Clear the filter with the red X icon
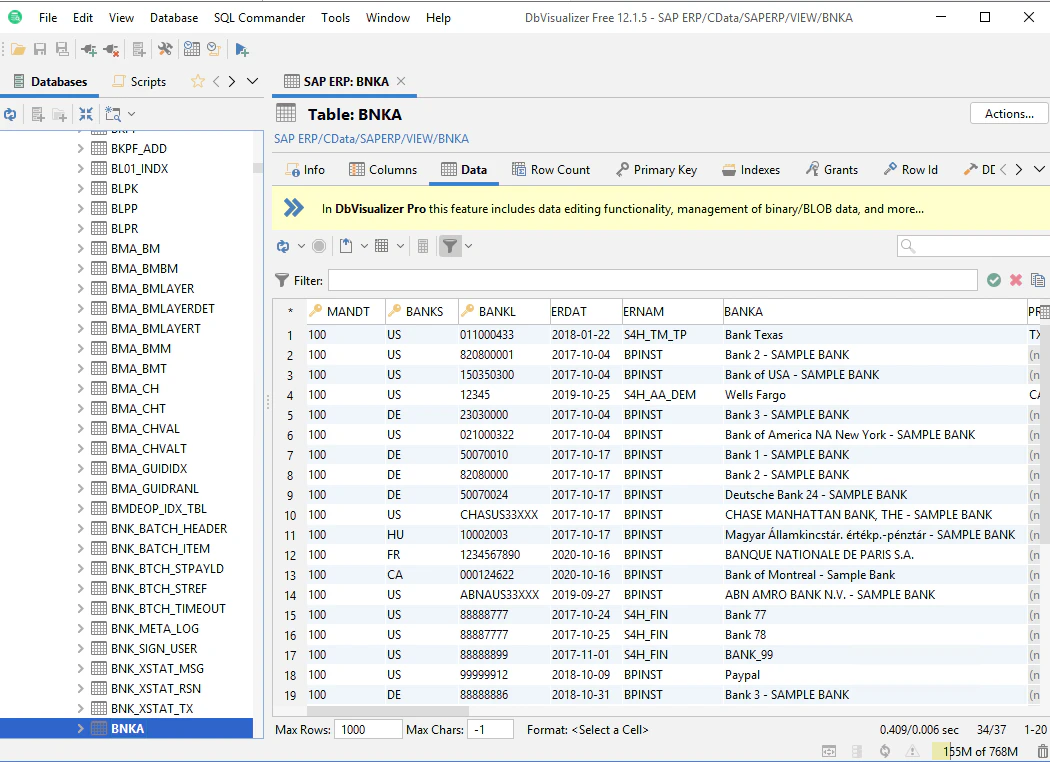 [1016, 280]
